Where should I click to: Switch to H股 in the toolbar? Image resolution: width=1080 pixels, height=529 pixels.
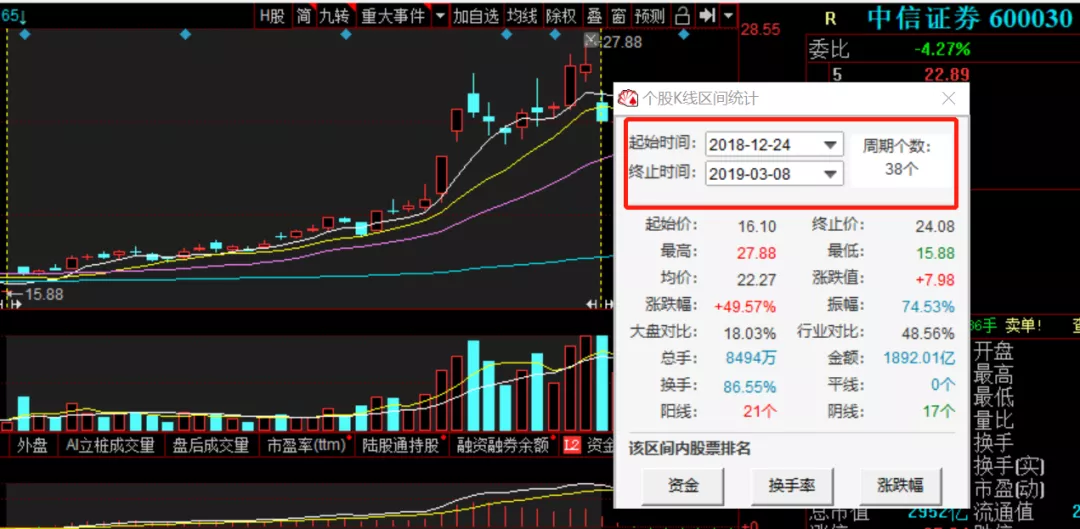(x=273, y=16)
